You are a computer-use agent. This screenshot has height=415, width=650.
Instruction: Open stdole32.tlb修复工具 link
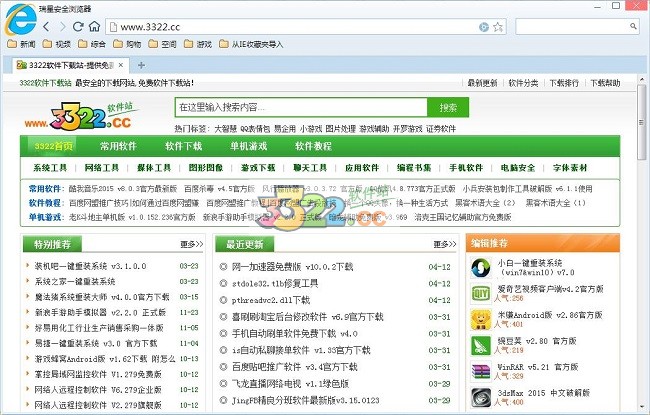[x=275, y=284]
